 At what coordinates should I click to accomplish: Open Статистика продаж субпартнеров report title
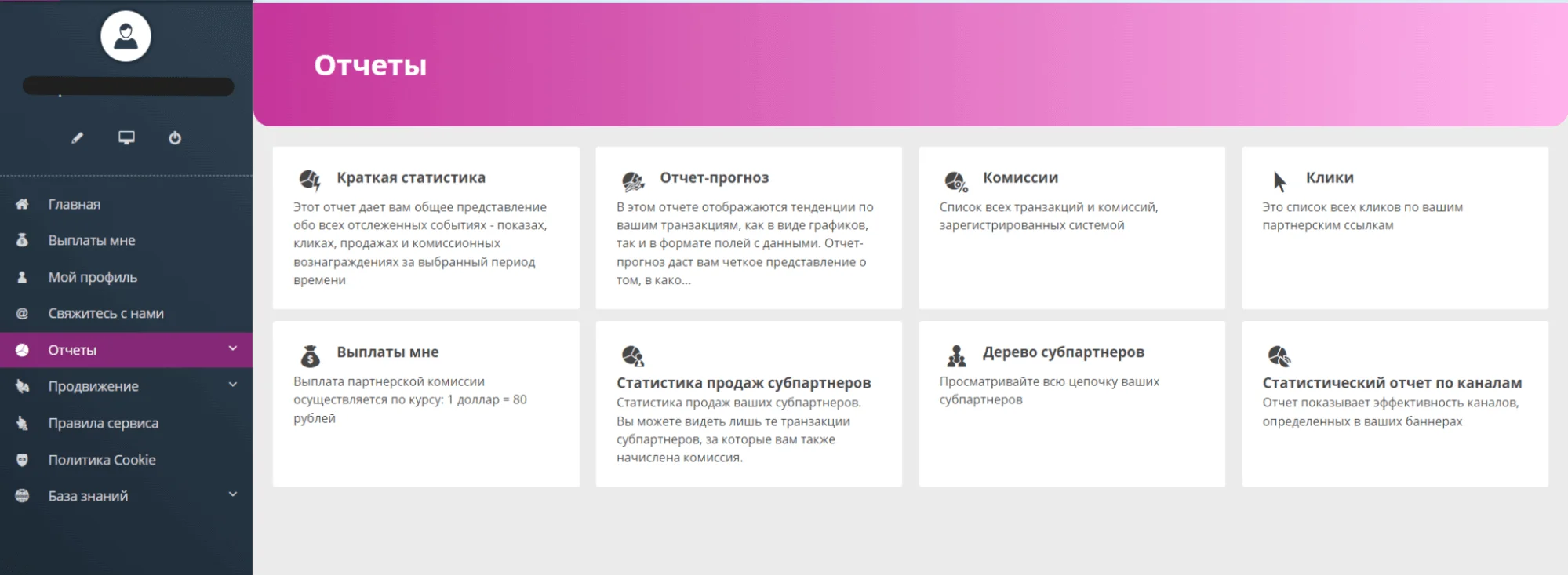tap(744, 383)
